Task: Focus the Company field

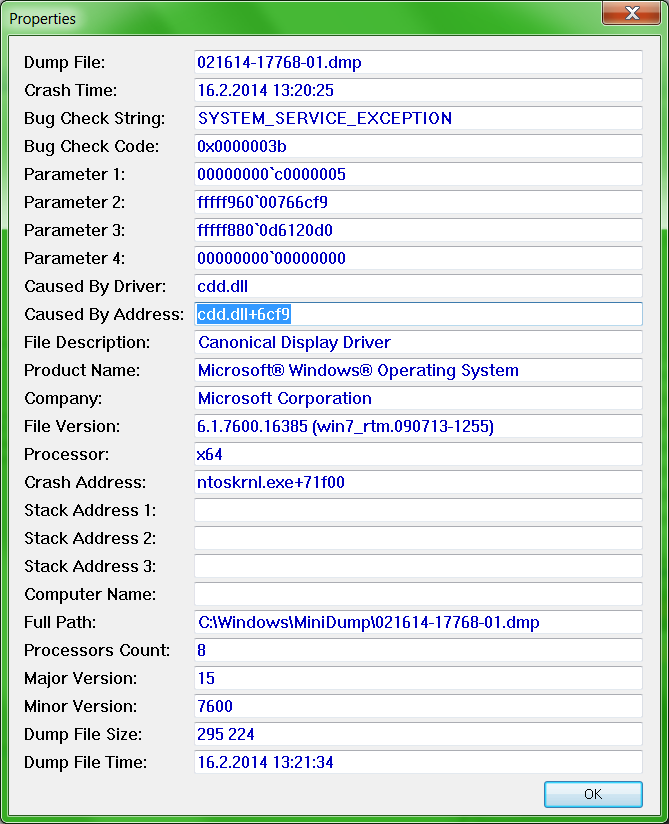Action: pyautogui.click(x=418, y=398)
